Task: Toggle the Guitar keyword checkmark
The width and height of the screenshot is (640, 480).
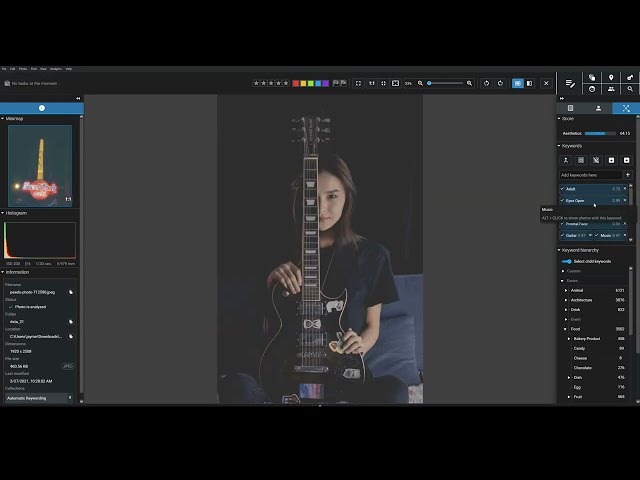Action: (x=562, y=236)
